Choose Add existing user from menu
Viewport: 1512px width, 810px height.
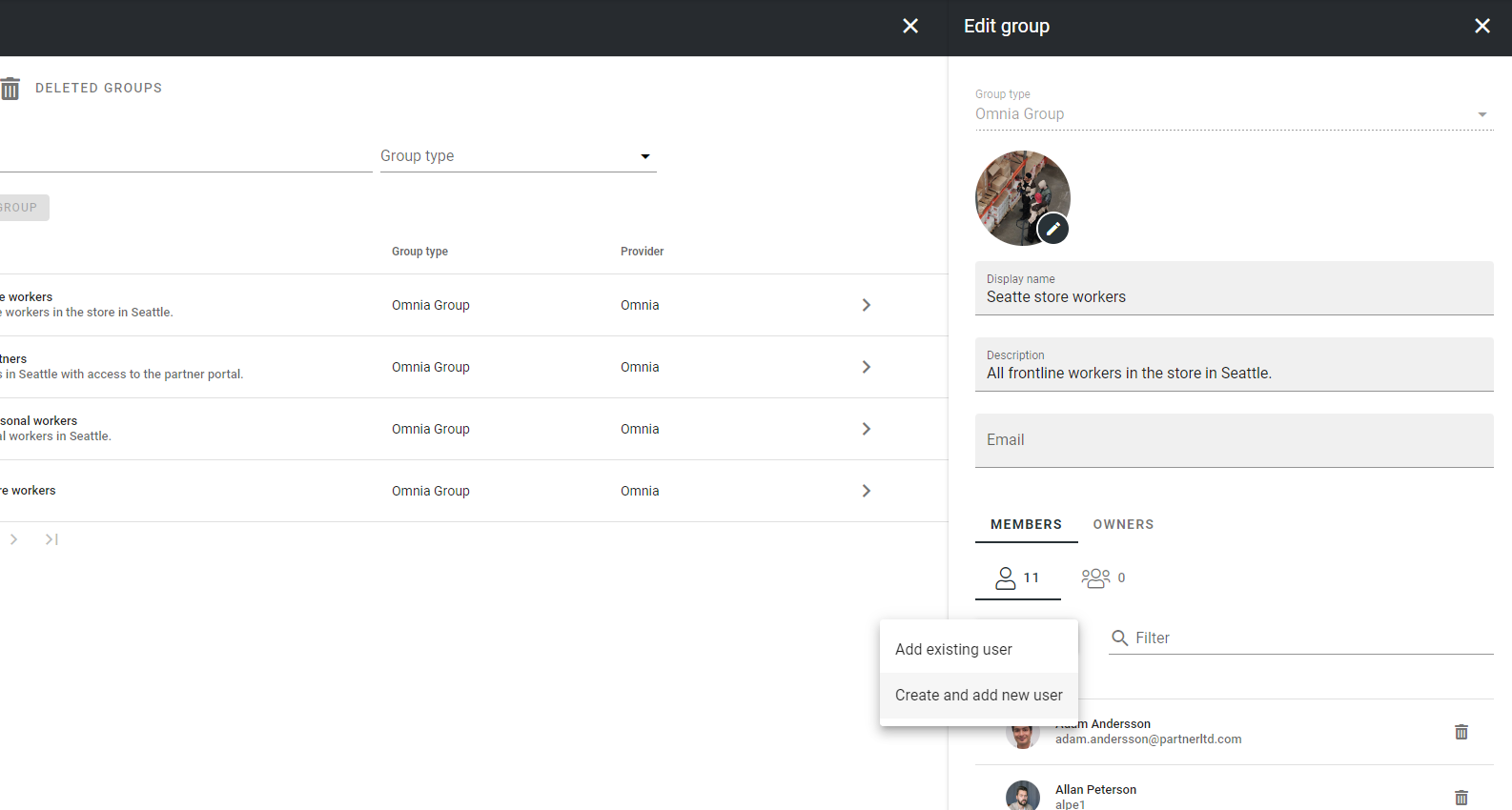[979, 650]
